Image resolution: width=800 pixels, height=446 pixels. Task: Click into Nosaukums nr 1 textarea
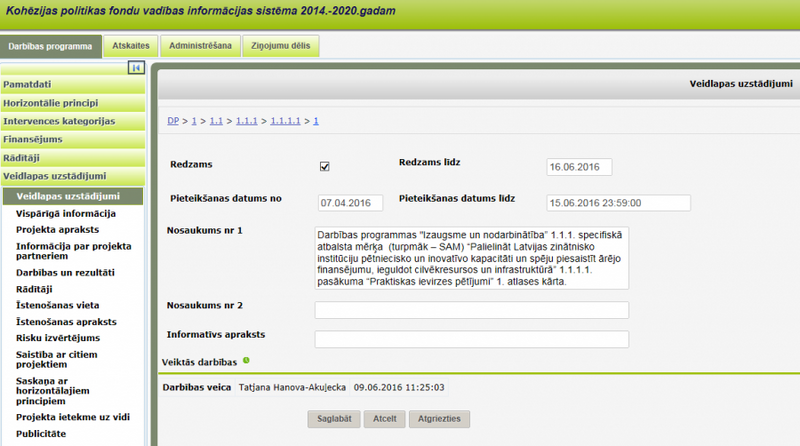tap(471, 258)
